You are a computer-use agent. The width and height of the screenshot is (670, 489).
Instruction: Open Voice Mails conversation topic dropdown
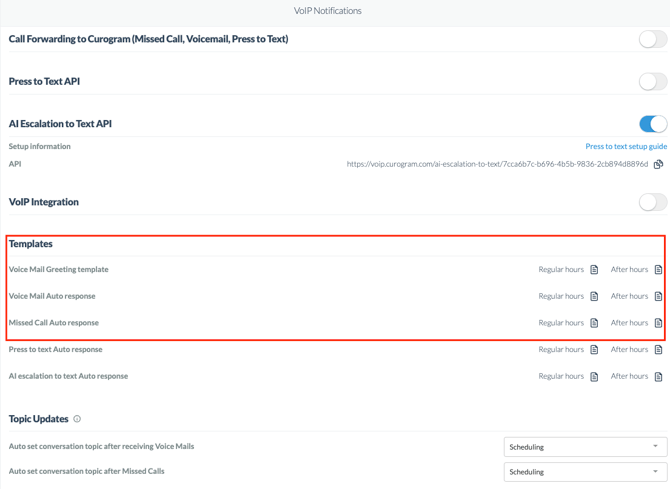click(585, 447)
